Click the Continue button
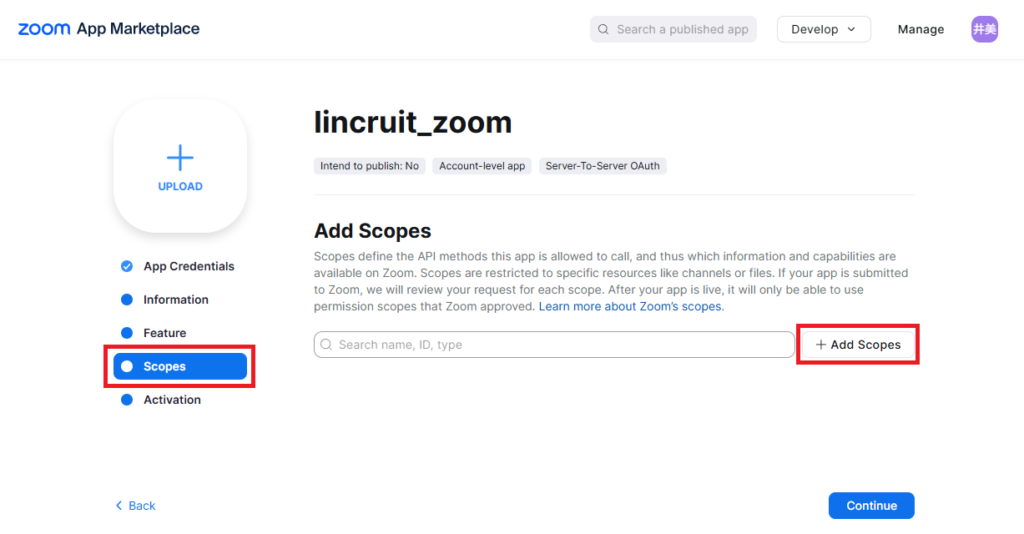The width and height of the screenshot is (1024, 534). [871, 506]
